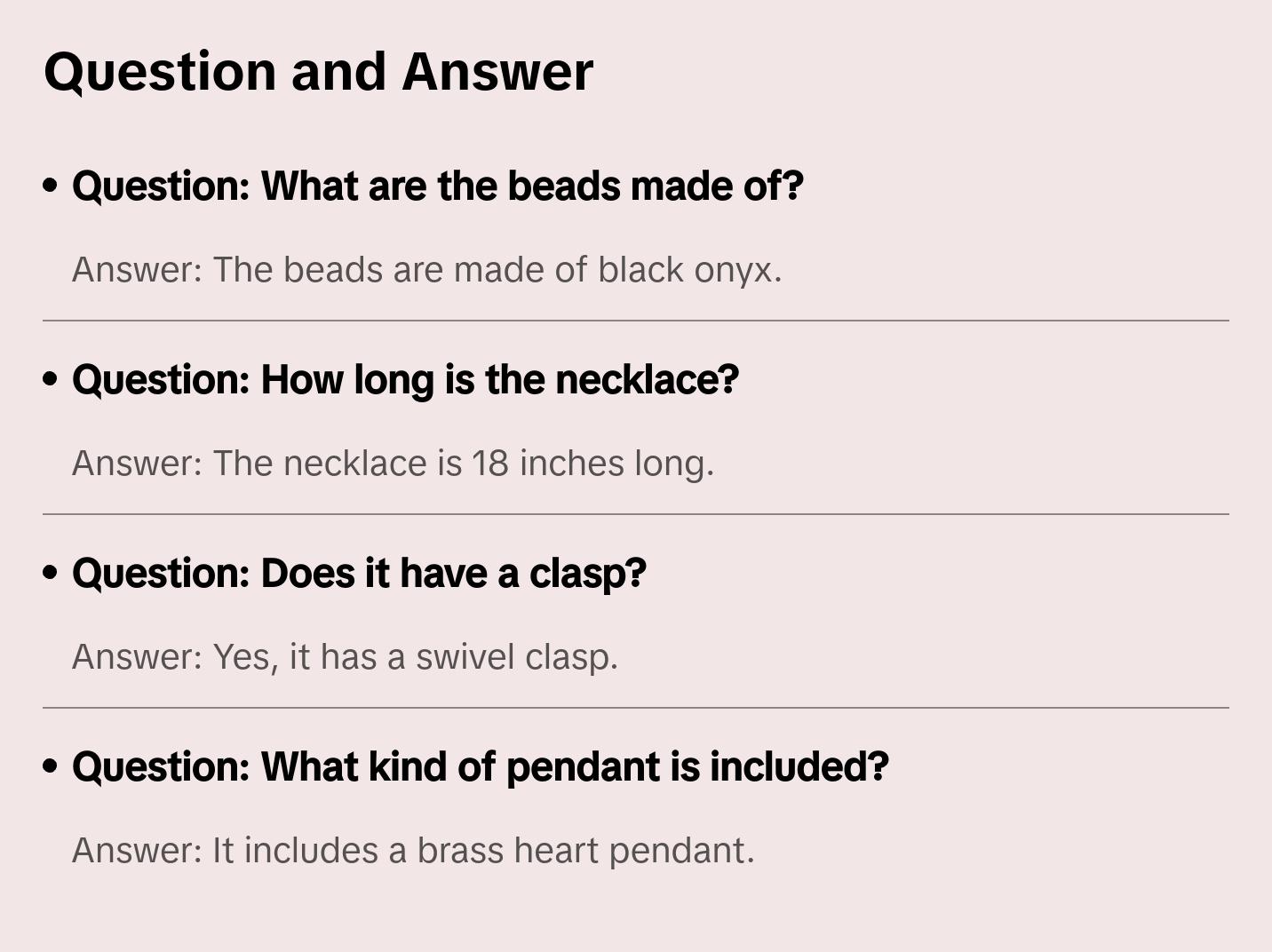Click the bullet beside the beads question
Image resolution: width=1272 pixels, height=952 pixels.
51,186
